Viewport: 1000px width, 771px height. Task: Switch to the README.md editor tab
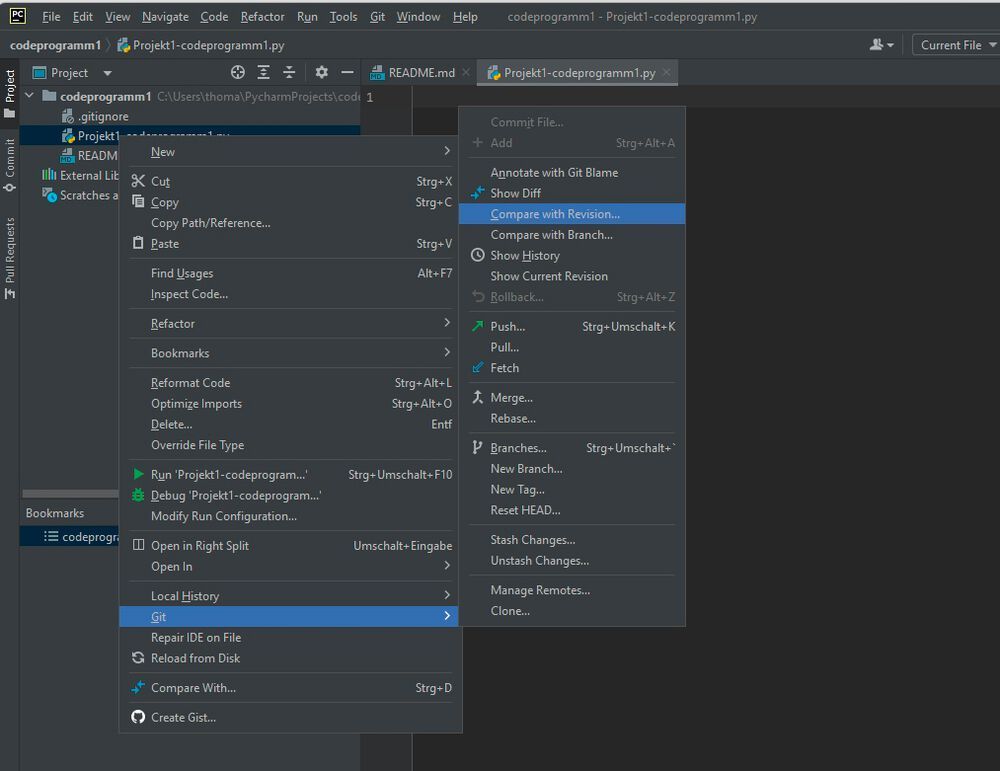pos(418,72)
